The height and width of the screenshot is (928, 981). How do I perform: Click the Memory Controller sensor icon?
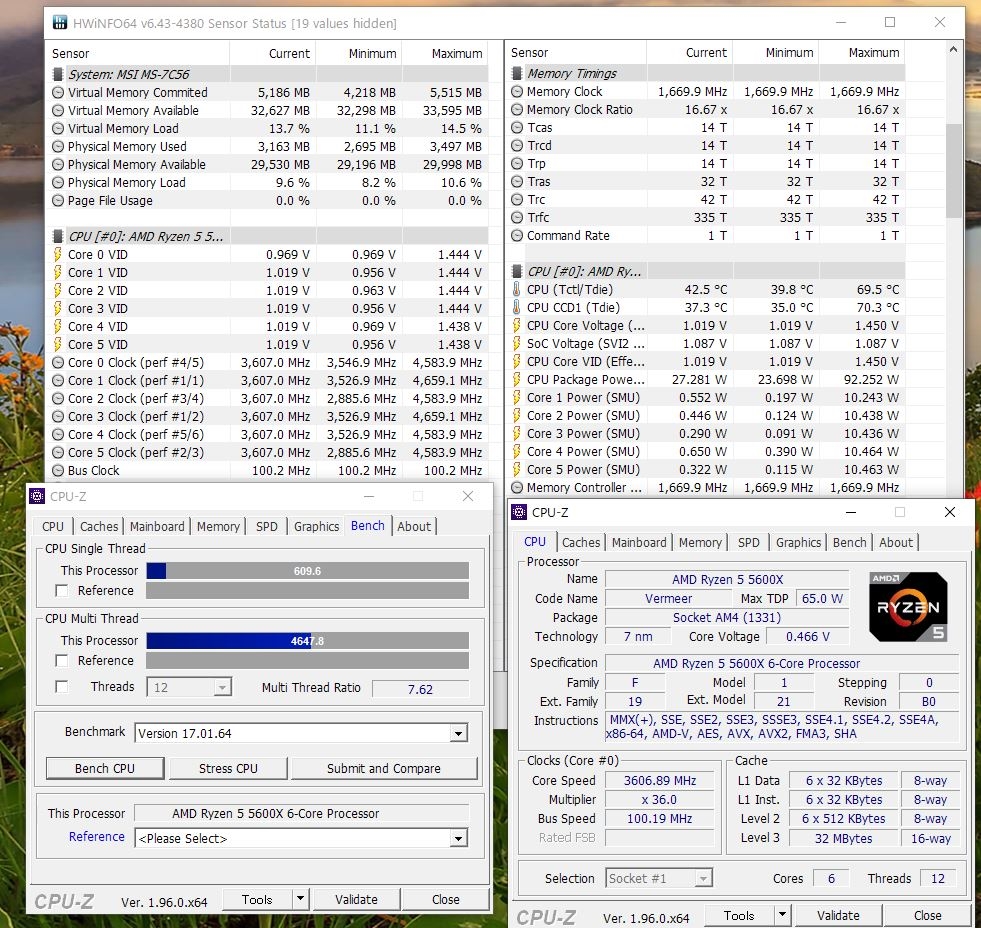pyautogui.click(x=517, y=488)
